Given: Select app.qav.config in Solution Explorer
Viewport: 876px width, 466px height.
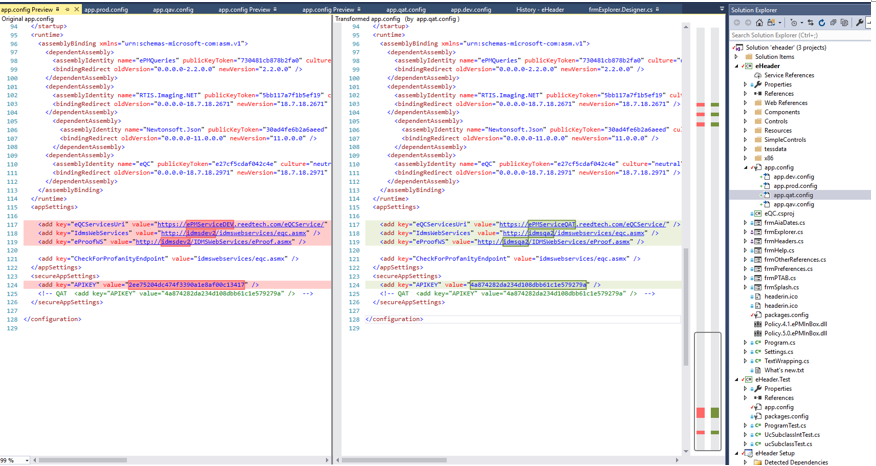Looking at the screenshot, I should (x=793, y=205).
